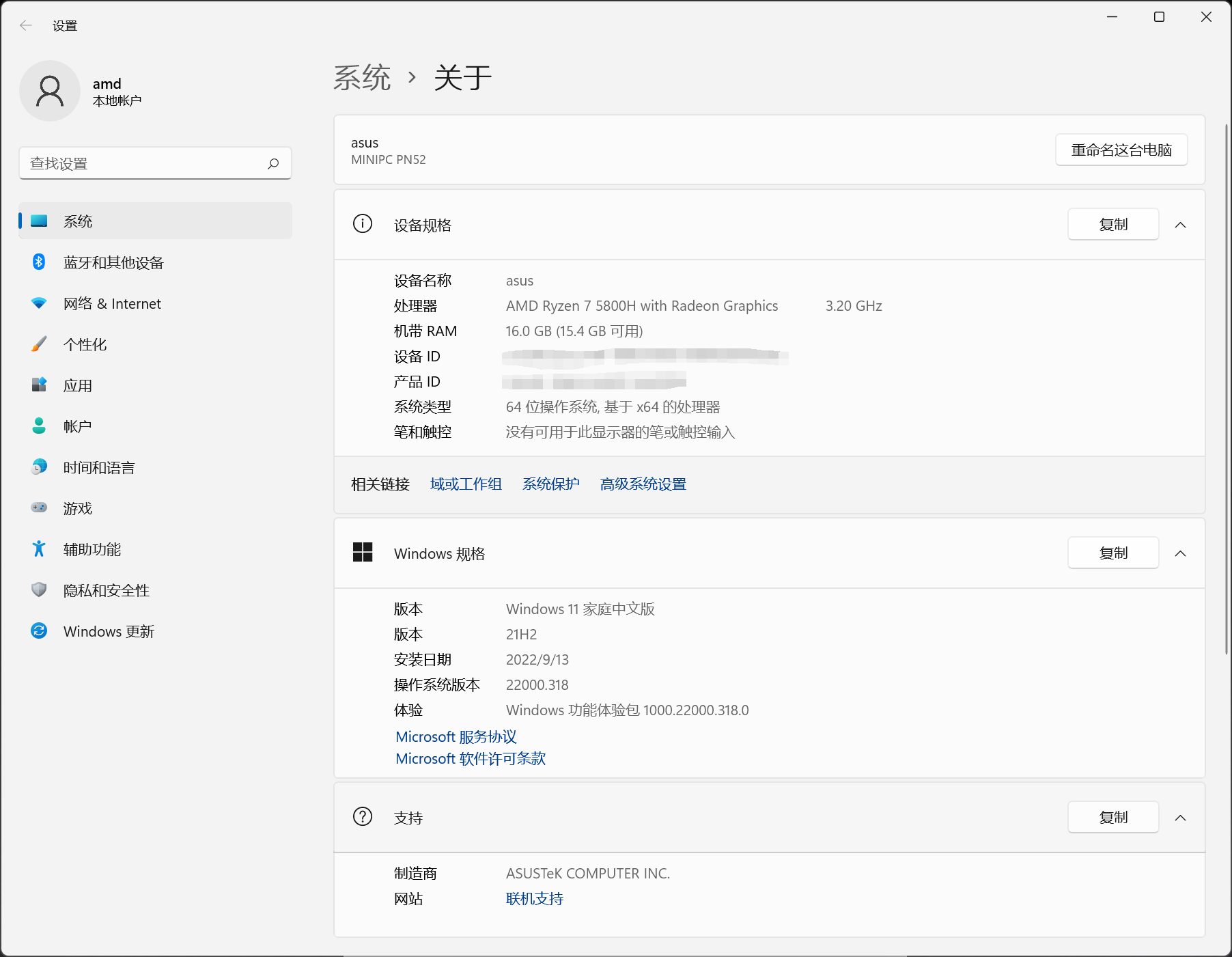
Task: Select 帐户 in the sidebar
Action: (x=155, y=426)
